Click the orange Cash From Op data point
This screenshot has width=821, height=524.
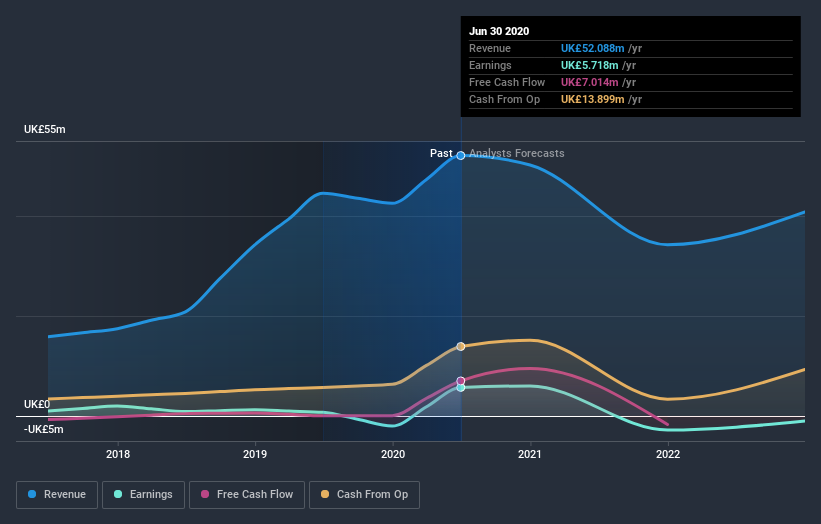(461, 347)
